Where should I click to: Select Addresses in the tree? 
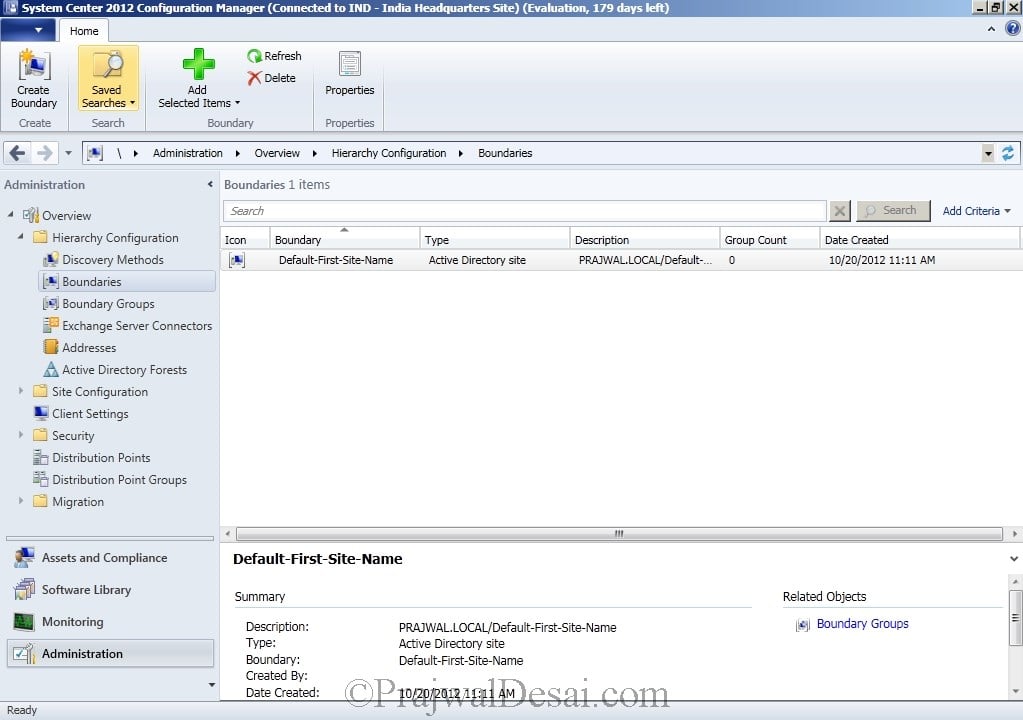pos(89,348)
